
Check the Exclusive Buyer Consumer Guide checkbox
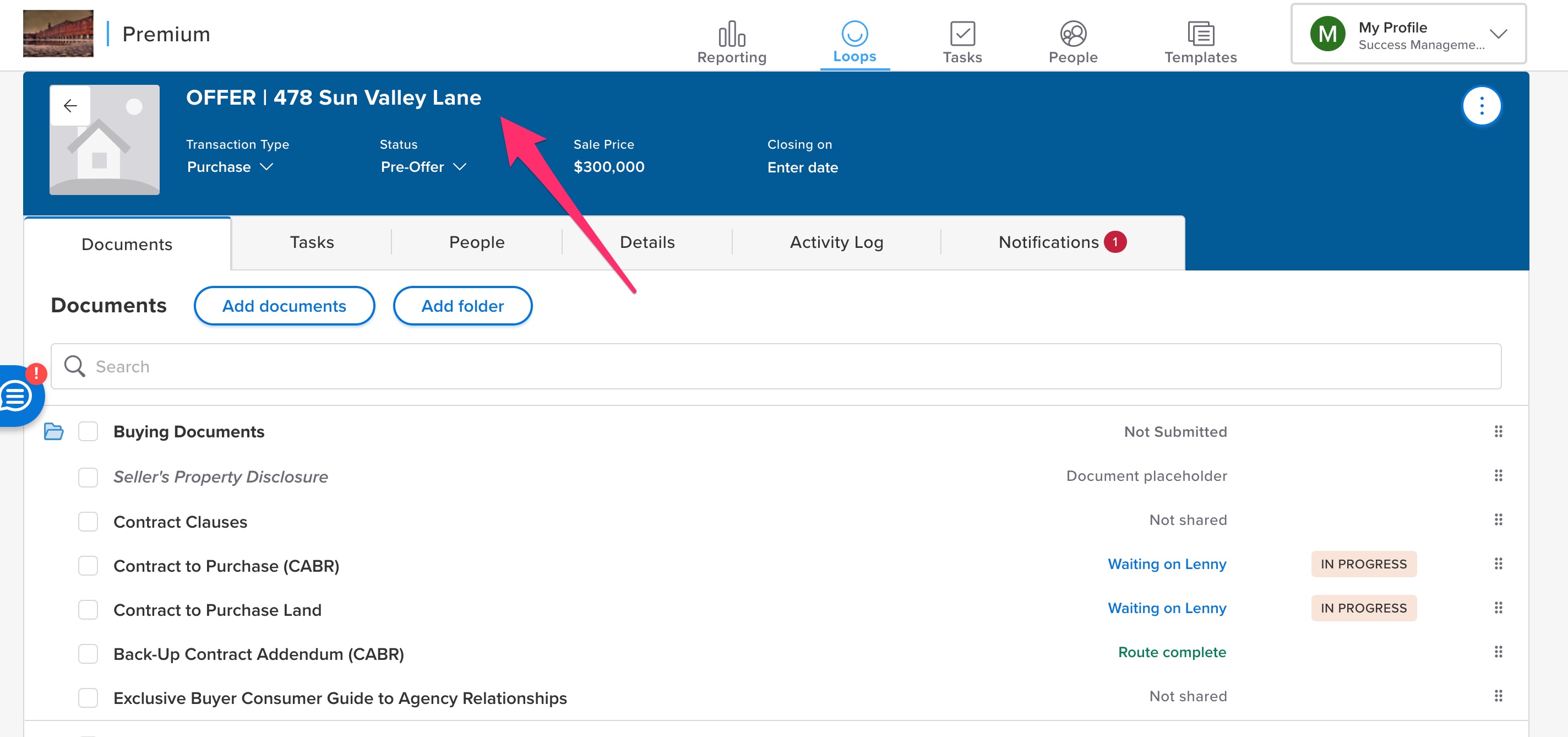click(x=88, y=697)
